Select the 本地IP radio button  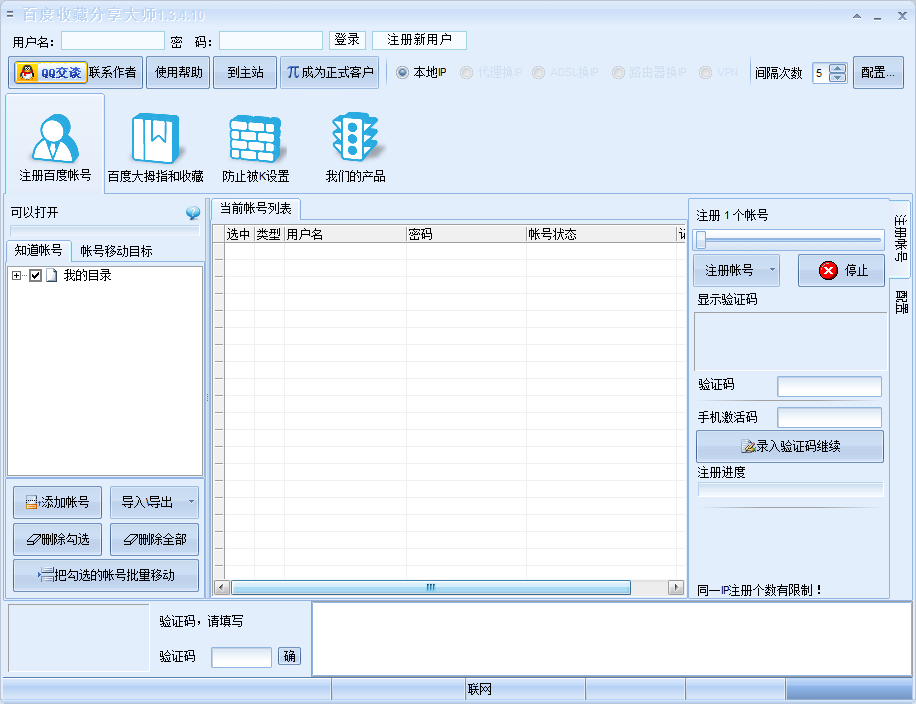pos(403,73)
